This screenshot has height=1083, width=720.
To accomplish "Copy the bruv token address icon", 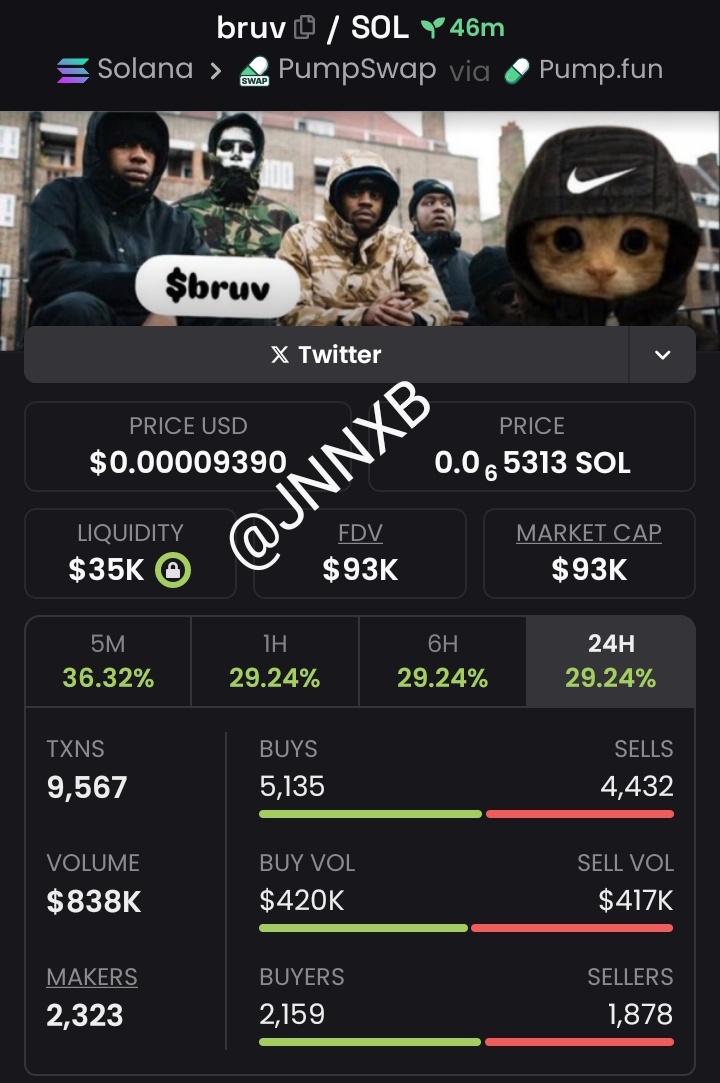I will tap(305, 28).
